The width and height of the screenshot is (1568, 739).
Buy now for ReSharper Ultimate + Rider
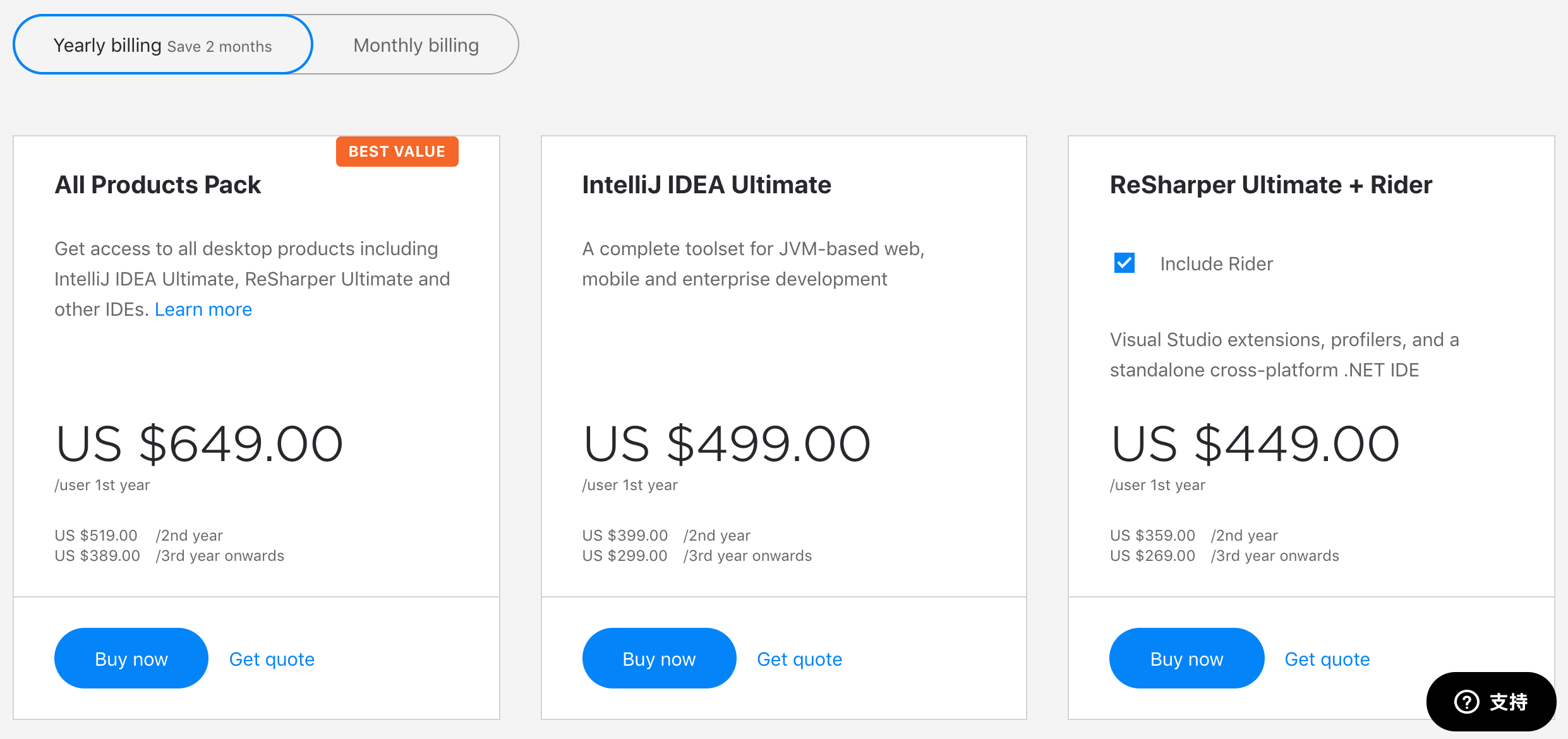pos(1186,659)
